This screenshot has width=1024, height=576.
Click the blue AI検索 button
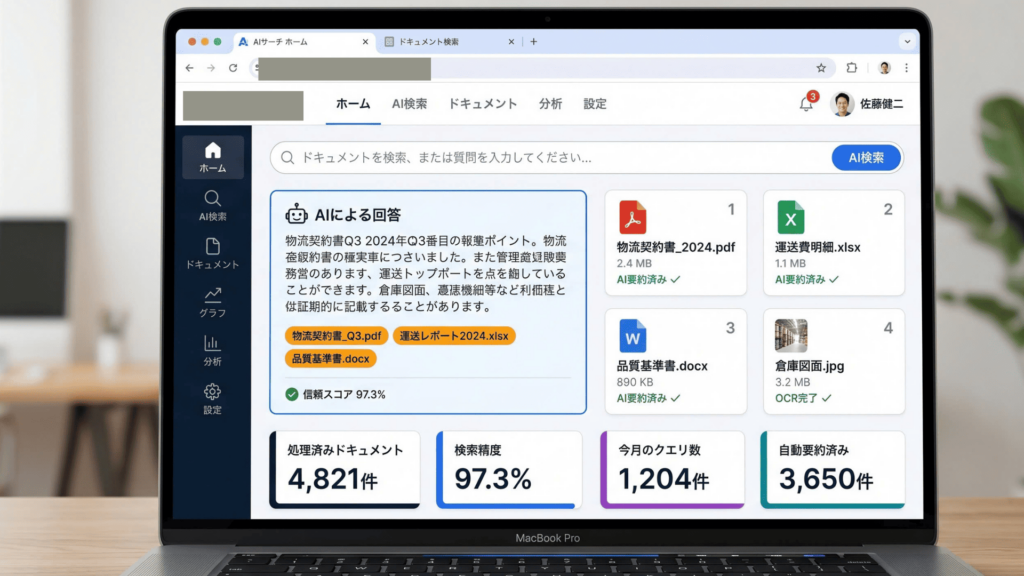pyautogui.click(x=866, y=158)
